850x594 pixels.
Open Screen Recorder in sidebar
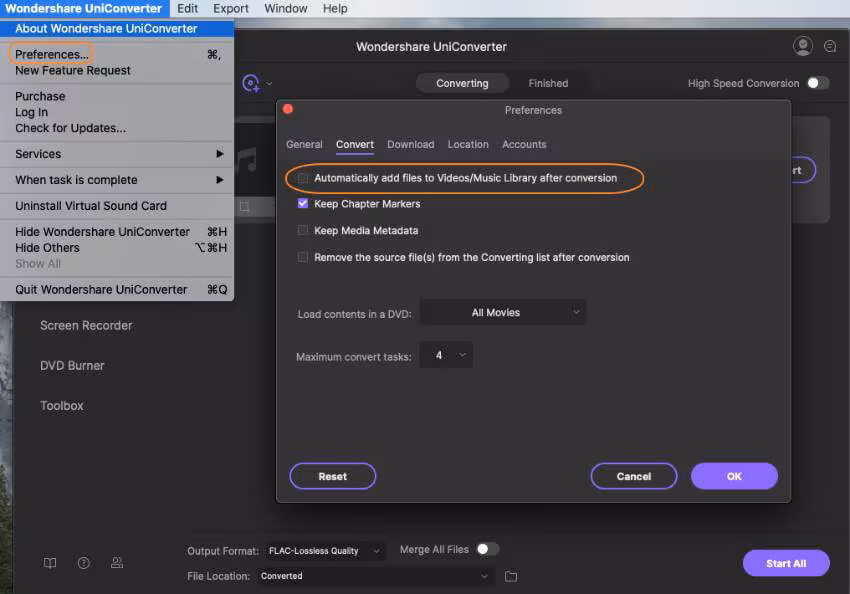pos(86,326)
